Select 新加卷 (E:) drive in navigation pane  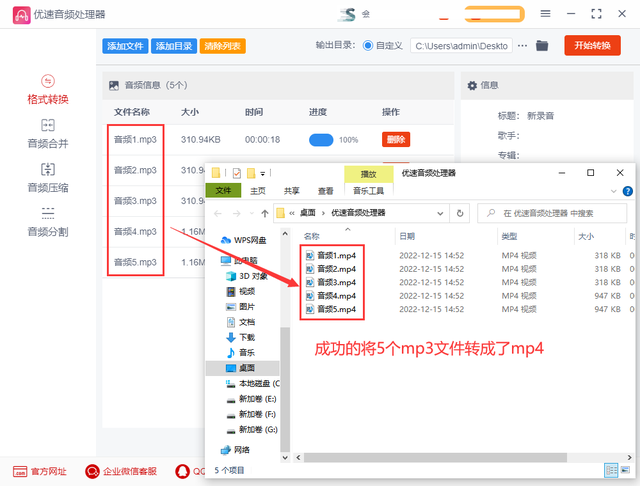point(251,399)
